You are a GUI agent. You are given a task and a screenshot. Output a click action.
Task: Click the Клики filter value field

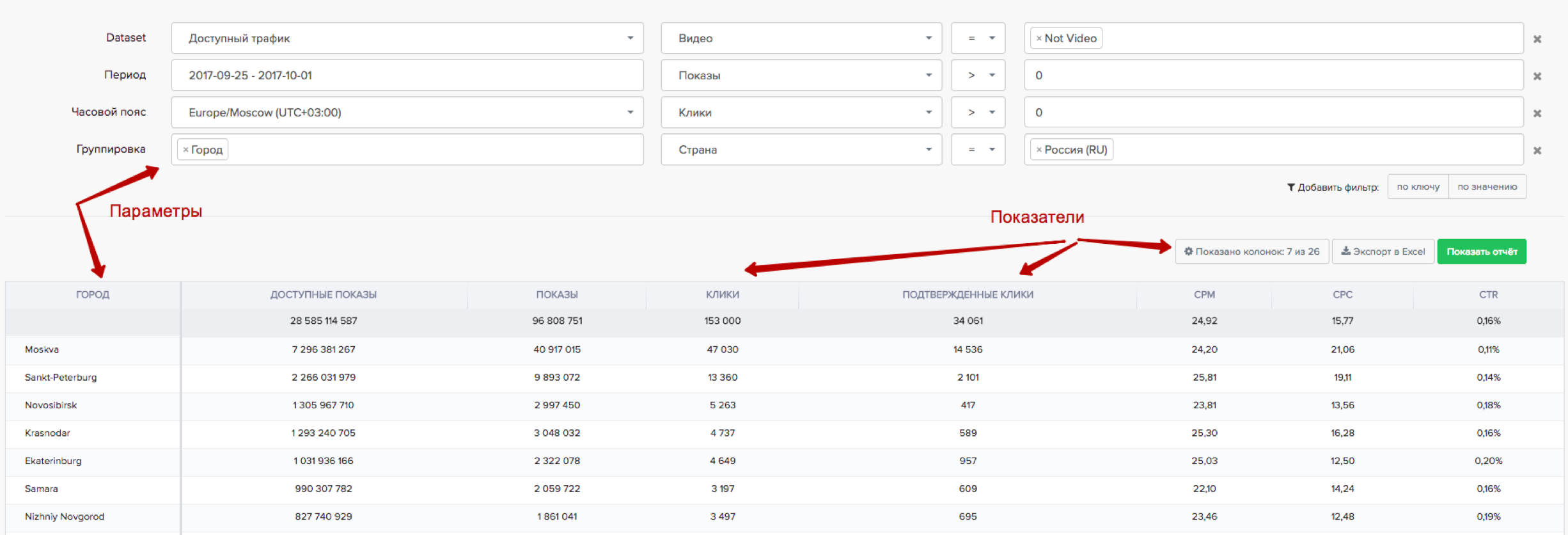(x=1273, y=113)
